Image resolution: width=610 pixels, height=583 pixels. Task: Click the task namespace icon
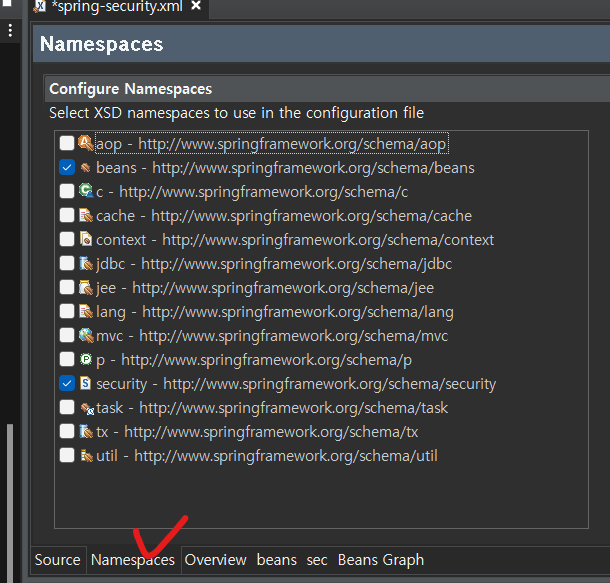[87, 408]
